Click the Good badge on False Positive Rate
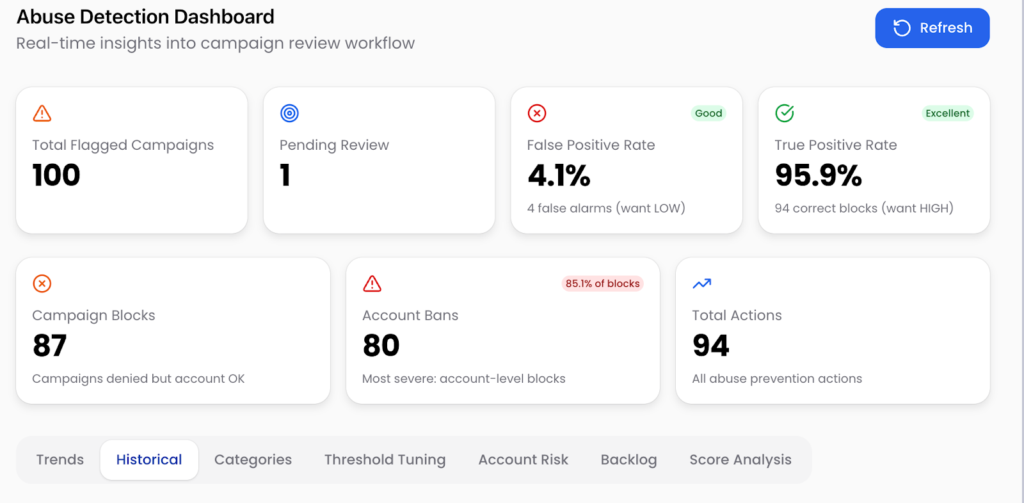 pyautogui.click(x=708, y=113)
